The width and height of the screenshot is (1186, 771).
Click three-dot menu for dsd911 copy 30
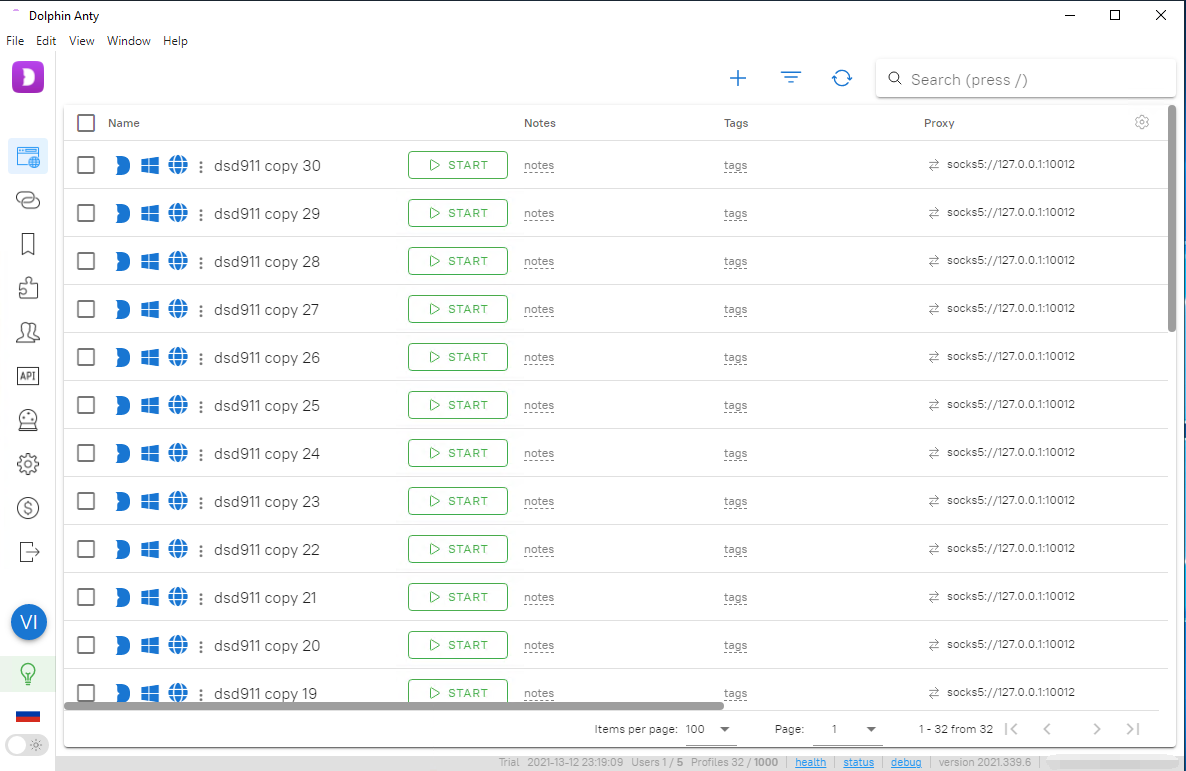click(x=200, y=166)
